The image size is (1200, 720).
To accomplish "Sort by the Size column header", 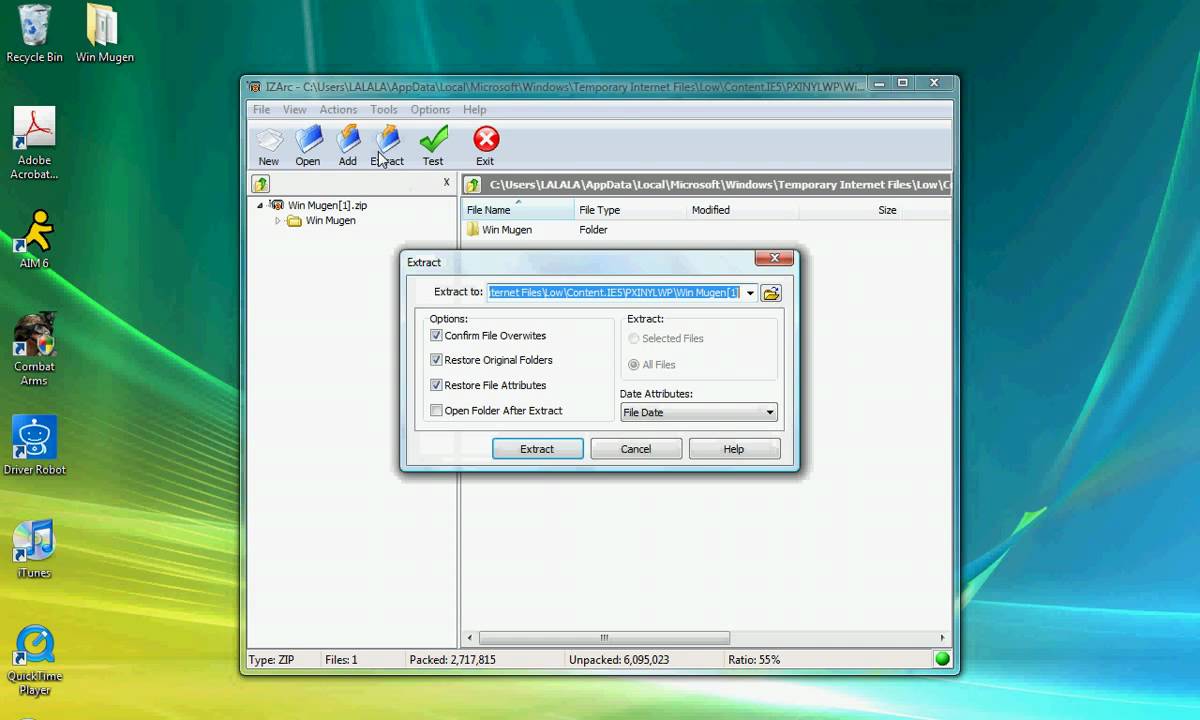I will pos(850,210).
